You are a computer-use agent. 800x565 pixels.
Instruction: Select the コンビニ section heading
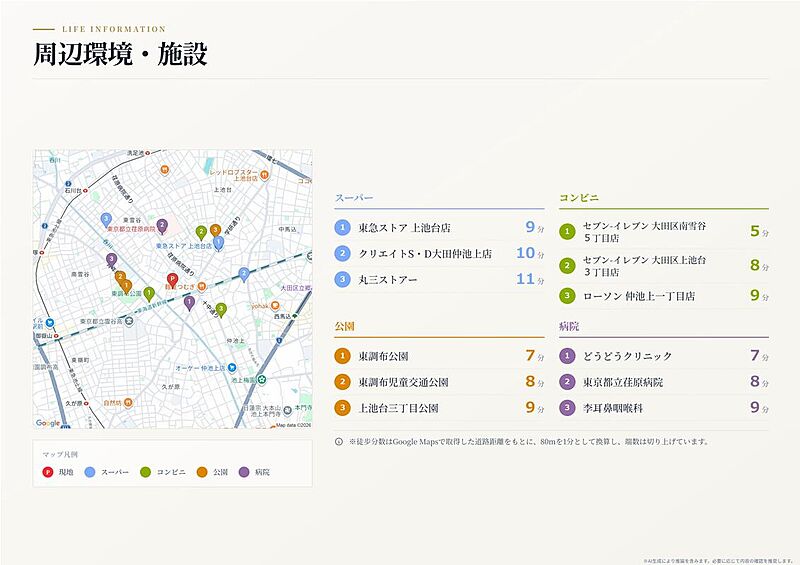(x=579, y=198)
